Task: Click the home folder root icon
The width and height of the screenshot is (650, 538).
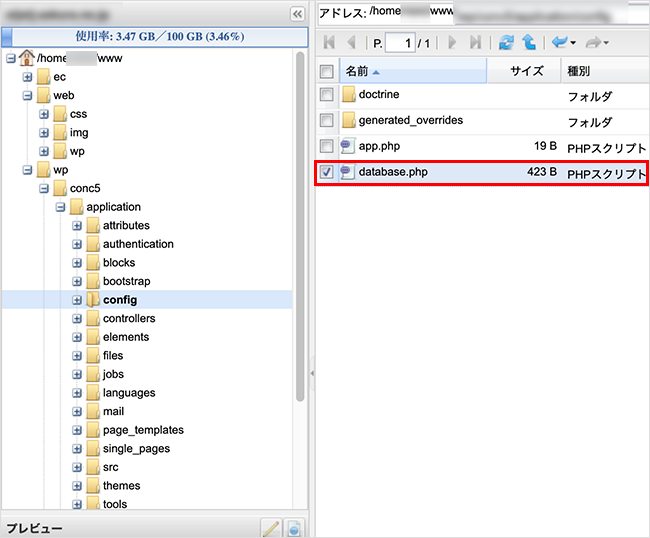Action: [x=26, y=58]
